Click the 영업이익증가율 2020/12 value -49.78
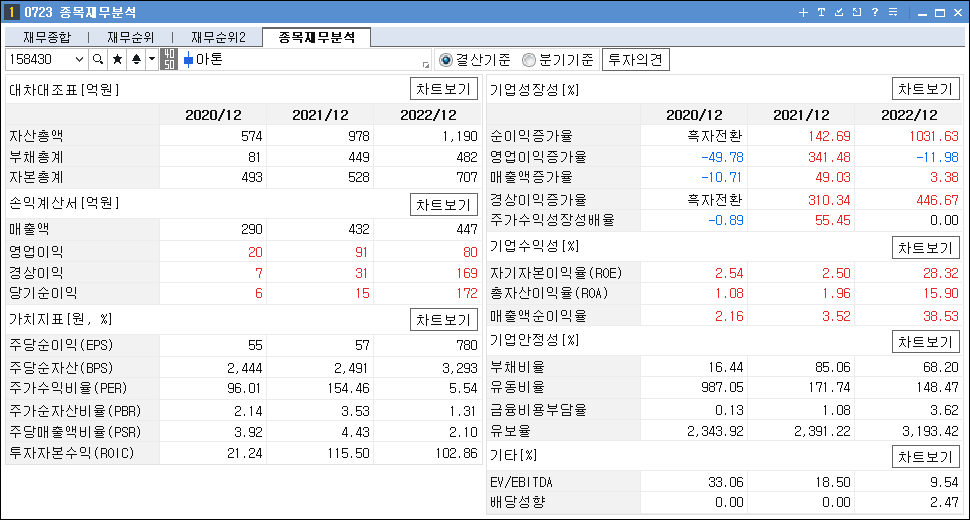This screenshot has height=520, width=970. [x=722, y=157]
